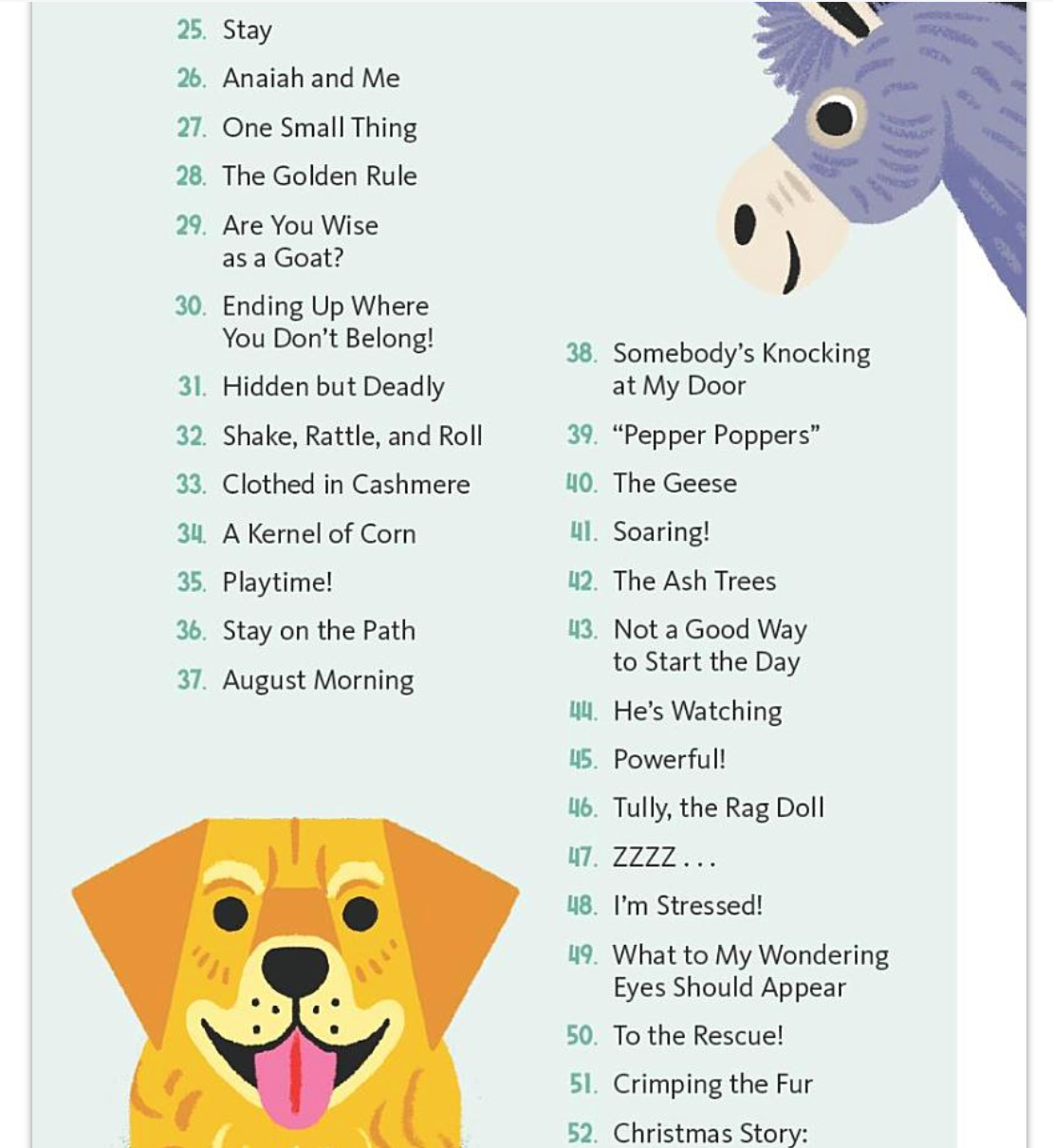Jump to "Hidden but Deadly" chapter
1053x1148 pixels.
(333, 387)
